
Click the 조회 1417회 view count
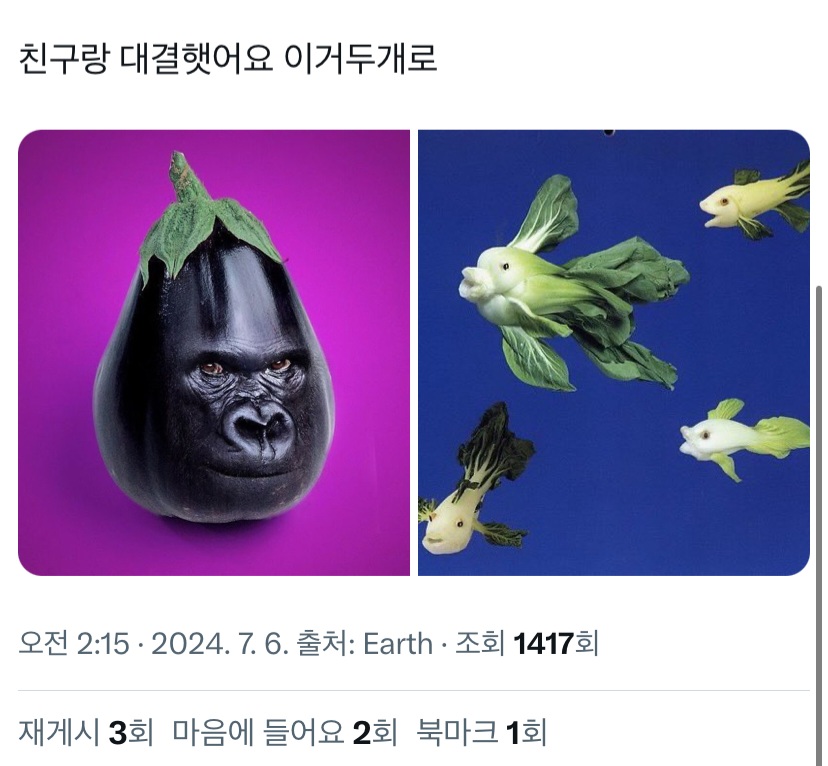tap(526, 644)
